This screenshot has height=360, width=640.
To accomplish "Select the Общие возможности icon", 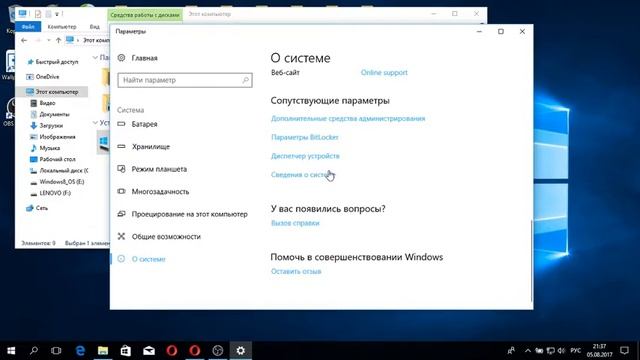I will pyautogui.click(x=121, y=236).
